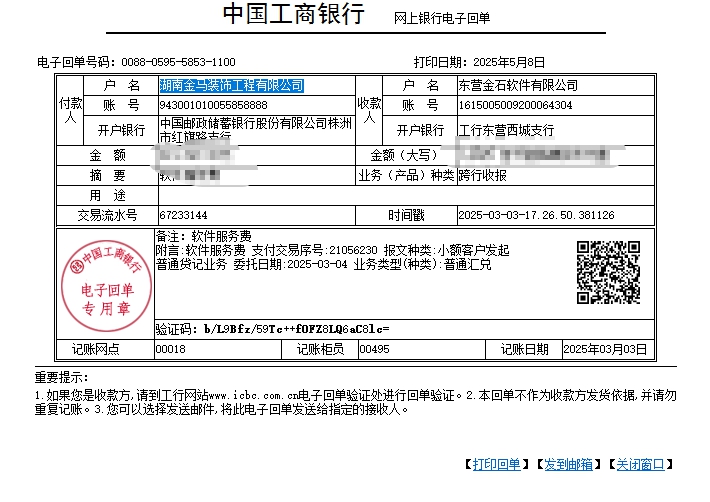Click the 业务（产品）种类 label
This screenshot has height=502, width=710.
coord(406,175)
